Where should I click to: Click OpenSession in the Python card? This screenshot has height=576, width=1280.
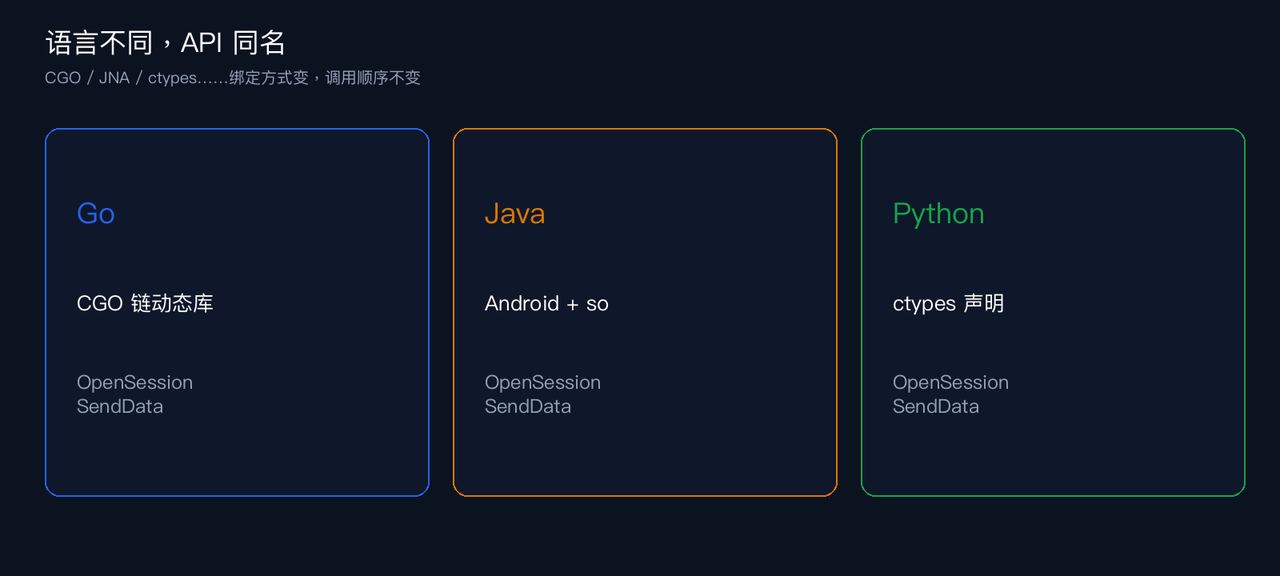click(951, 383)
